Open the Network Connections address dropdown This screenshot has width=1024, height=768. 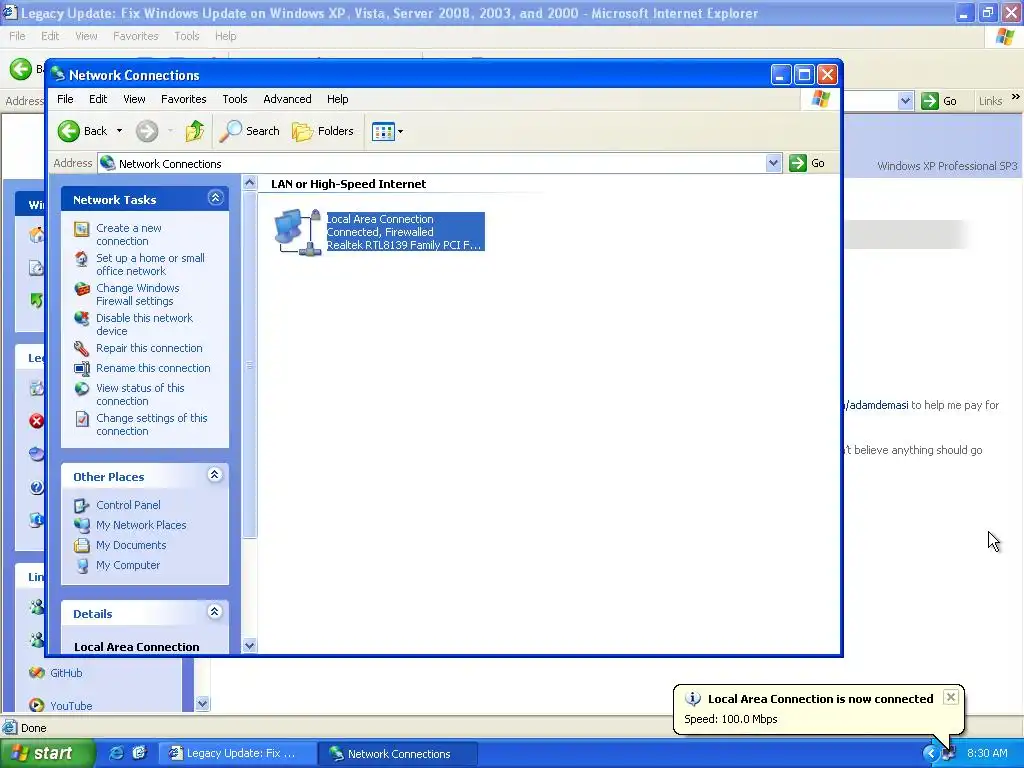pyautogui.click(x=773, y=163)
